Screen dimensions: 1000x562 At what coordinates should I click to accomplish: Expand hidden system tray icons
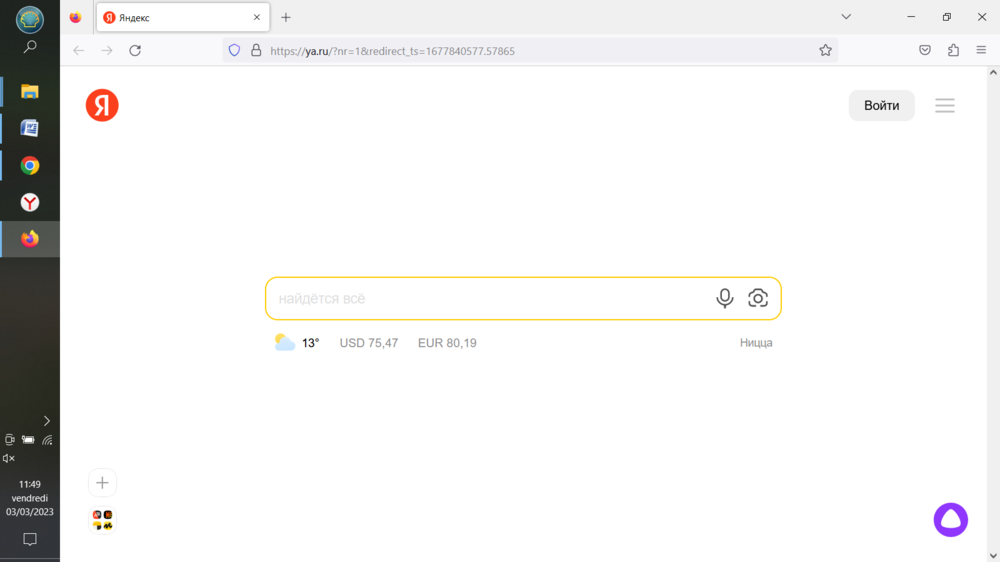click(x=46, y=421)
